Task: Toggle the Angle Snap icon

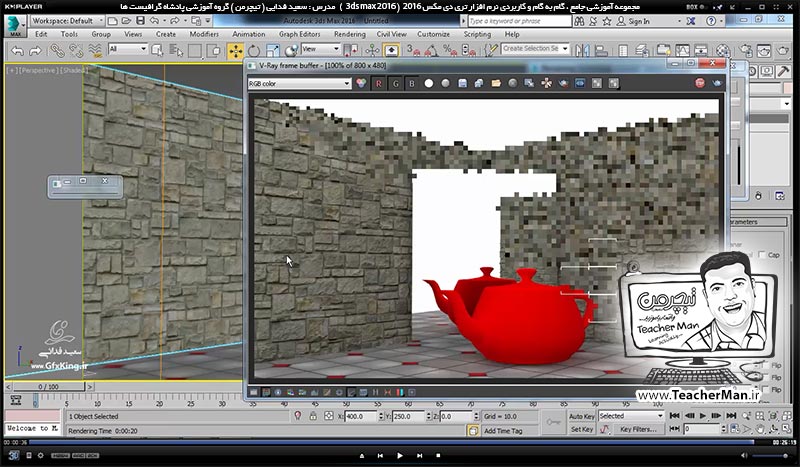Action: [x=431, y=50]
